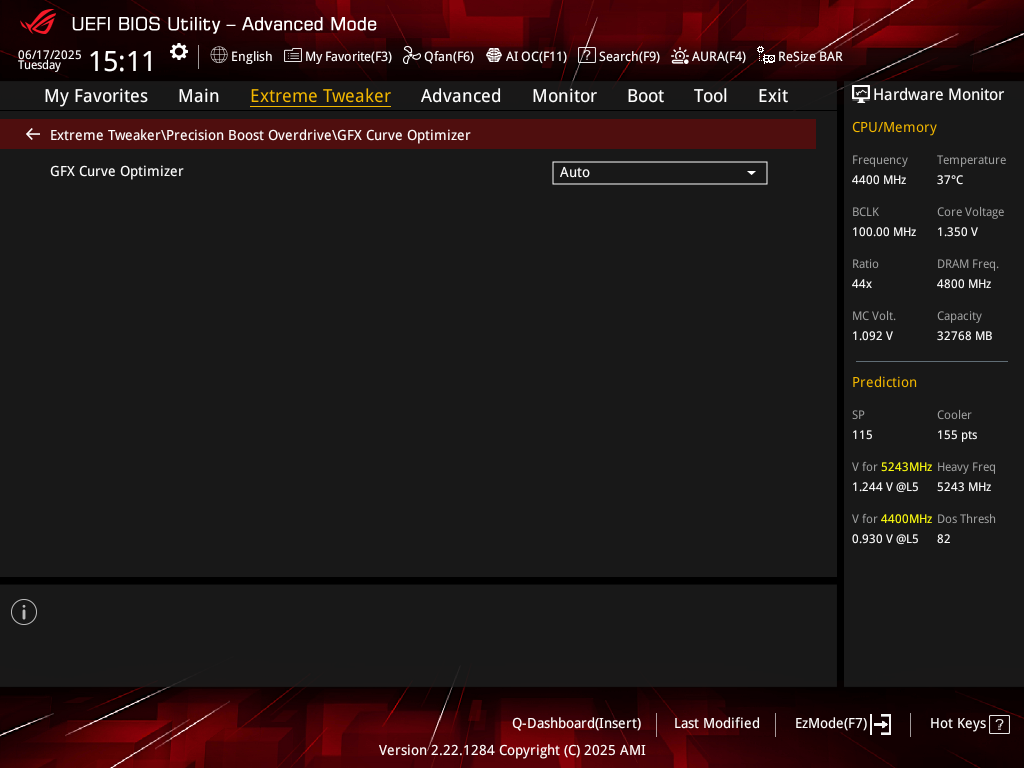The width and height of the screenshot is (1024, 768).
Task: Toggle ReSize BAR icon
Action: (765, 56)
